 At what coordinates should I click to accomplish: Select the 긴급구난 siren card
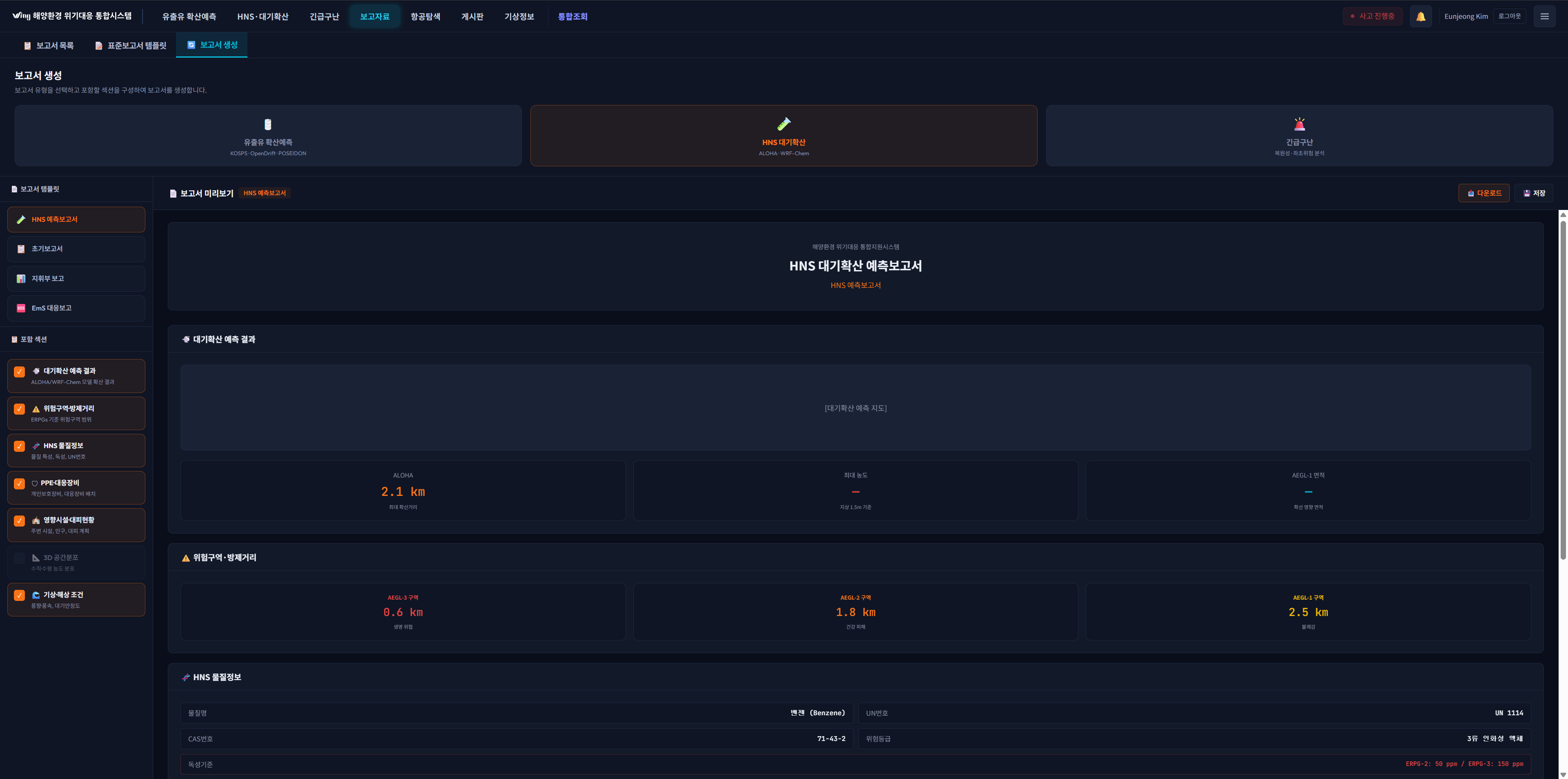click(x=1299, y=135)
